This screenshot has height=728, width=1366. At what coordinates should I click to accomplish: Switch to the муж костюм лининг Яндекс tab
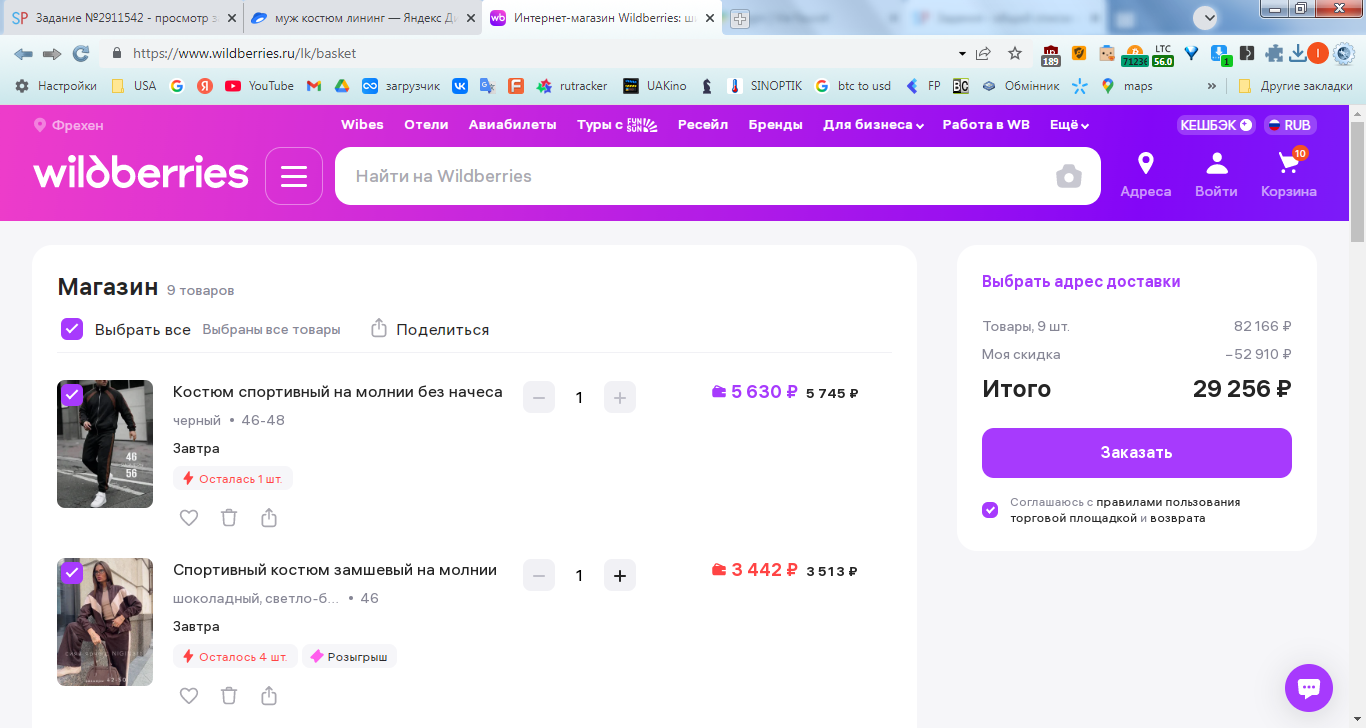tap(363, 18)
